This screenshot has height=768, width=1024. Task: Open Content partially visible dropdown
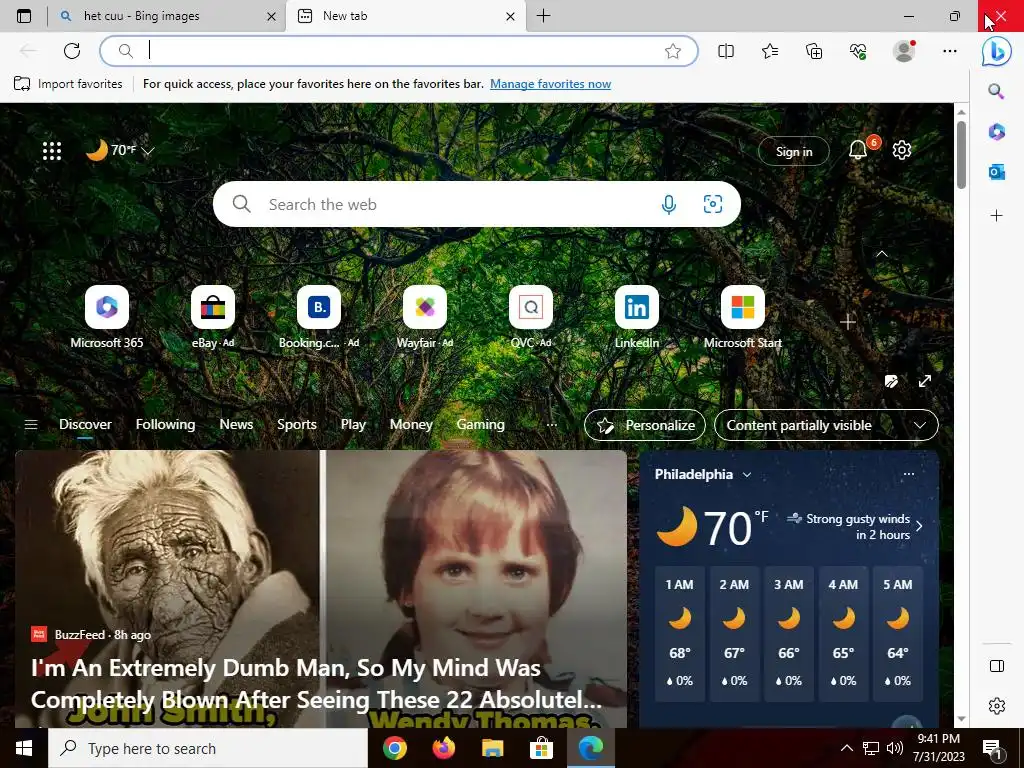pyautogui.click(x=826, y=425)
